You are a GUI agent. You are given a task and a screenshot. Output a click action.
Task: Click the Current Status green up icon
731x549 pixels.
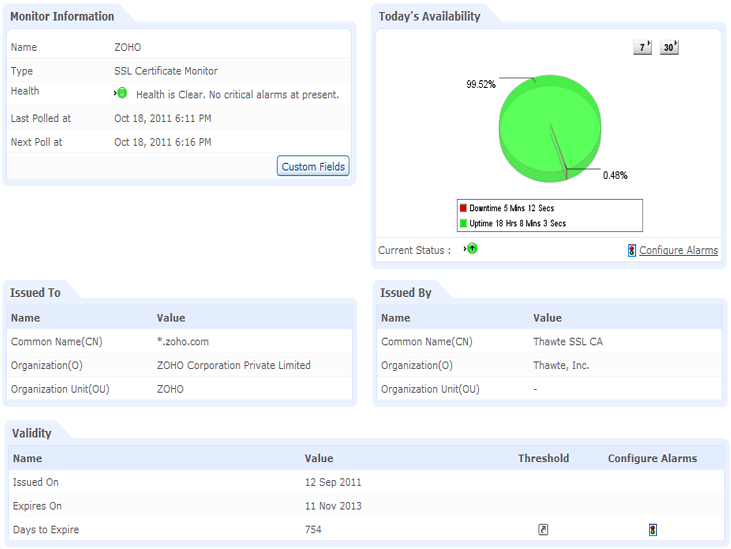click(x=471, y=248)
